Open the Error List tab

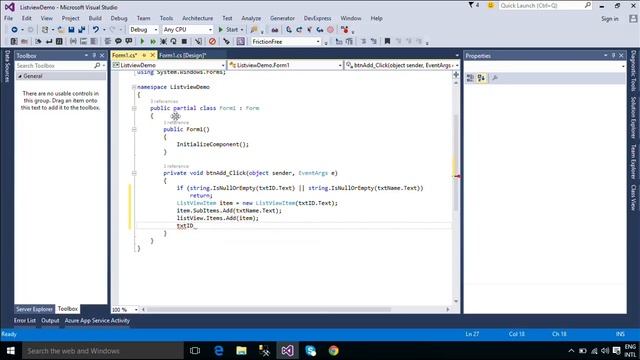24,320
